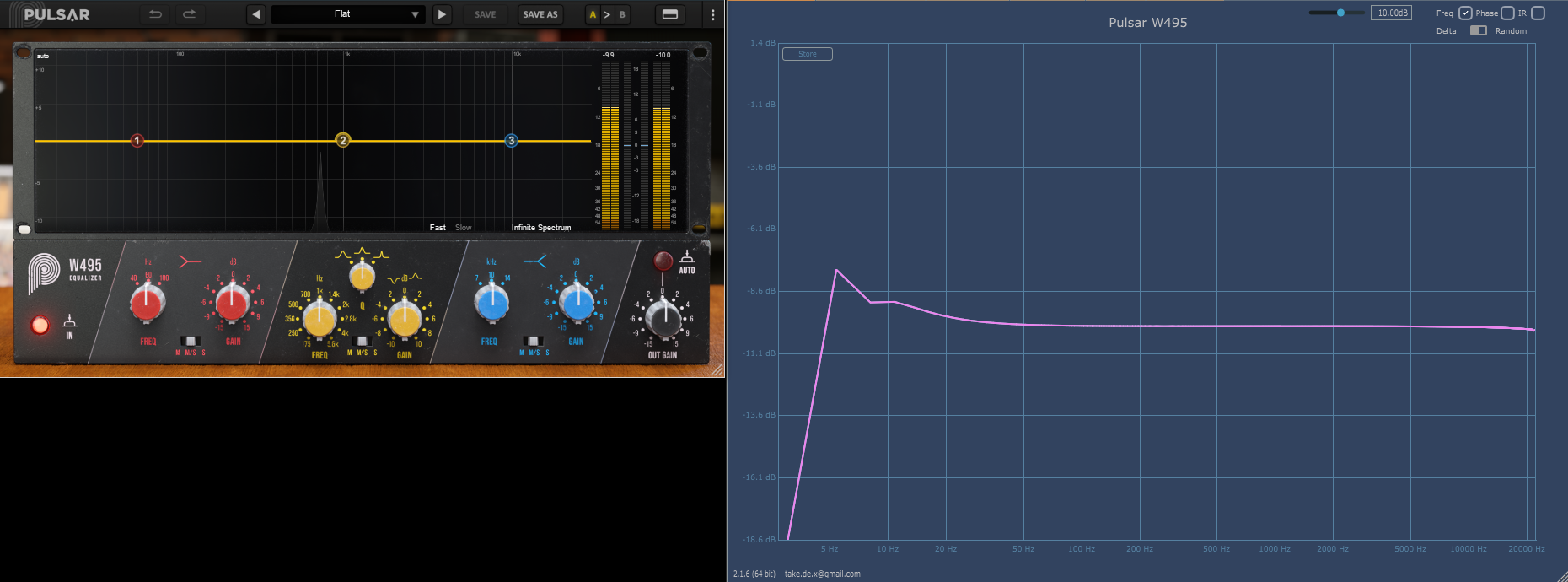Undo the last change in Pulsar
Screen dimensions: 1568x582
(x=155, y=14)
